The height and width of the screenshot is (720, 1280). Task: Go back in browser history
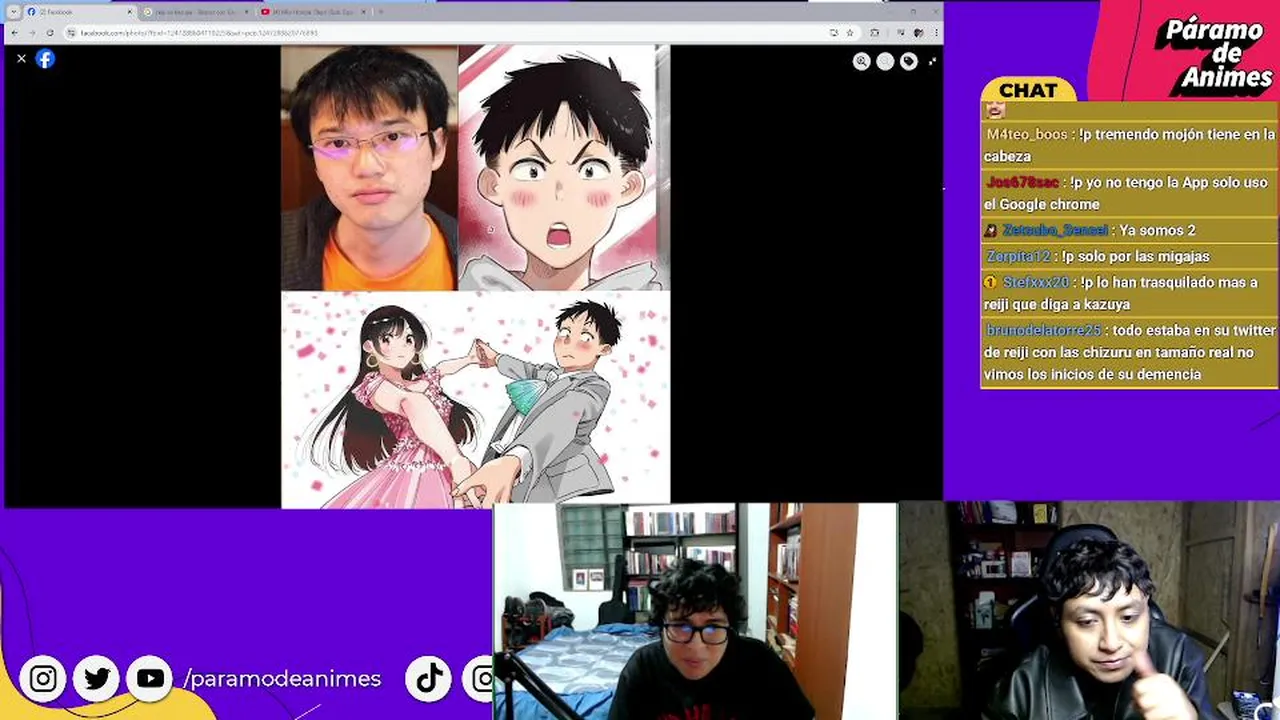[14, 33]
